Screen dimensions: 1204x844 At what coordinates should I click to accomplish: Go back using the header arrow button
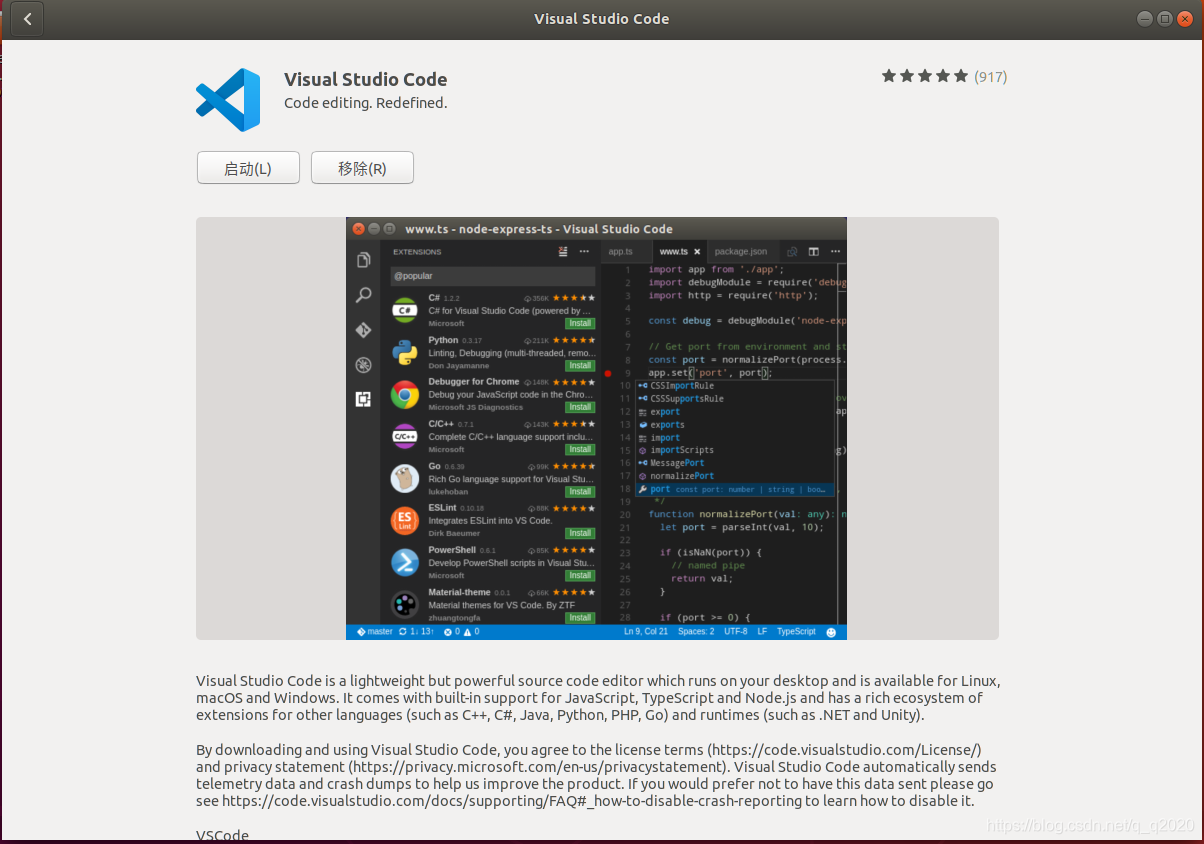click(27, 19)
